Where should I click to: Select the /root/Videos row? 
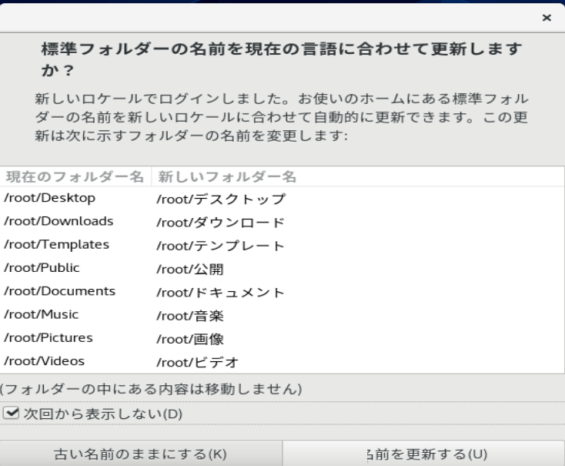(x=282, y=361)
